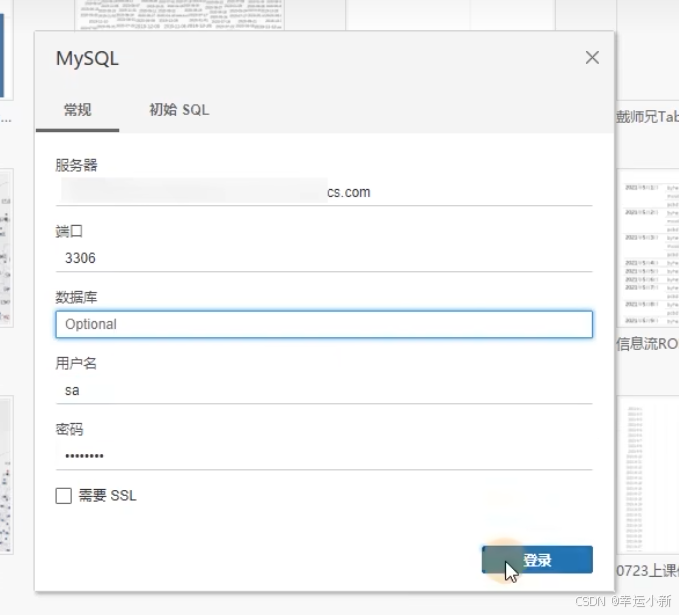The height and width of the screenshot is (615, 679).
Task: Enable the 需要 SSL checkbox
Action: (64, 496)
